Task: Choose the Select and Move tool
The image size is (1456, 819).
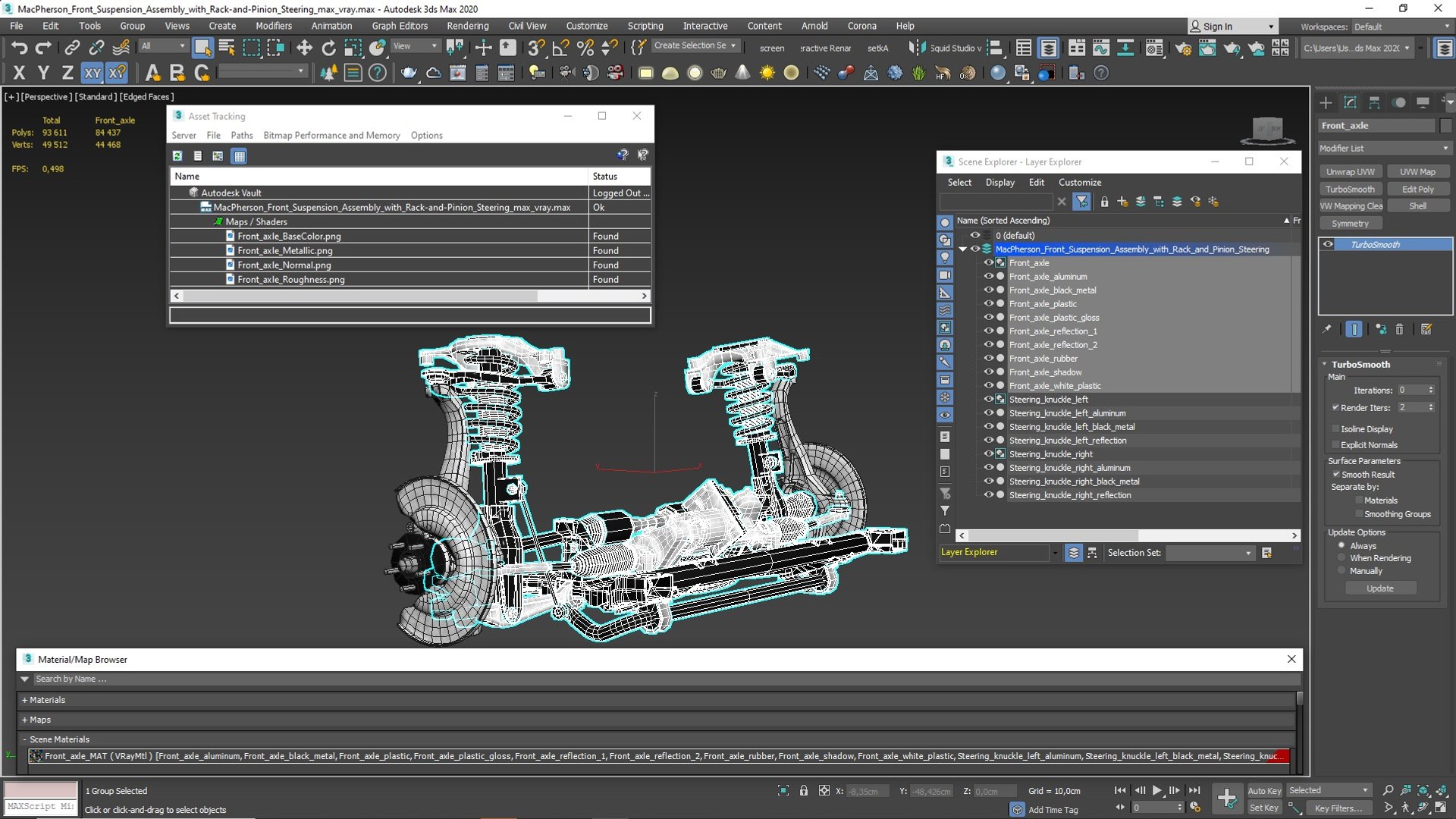Action: point(304,48)
